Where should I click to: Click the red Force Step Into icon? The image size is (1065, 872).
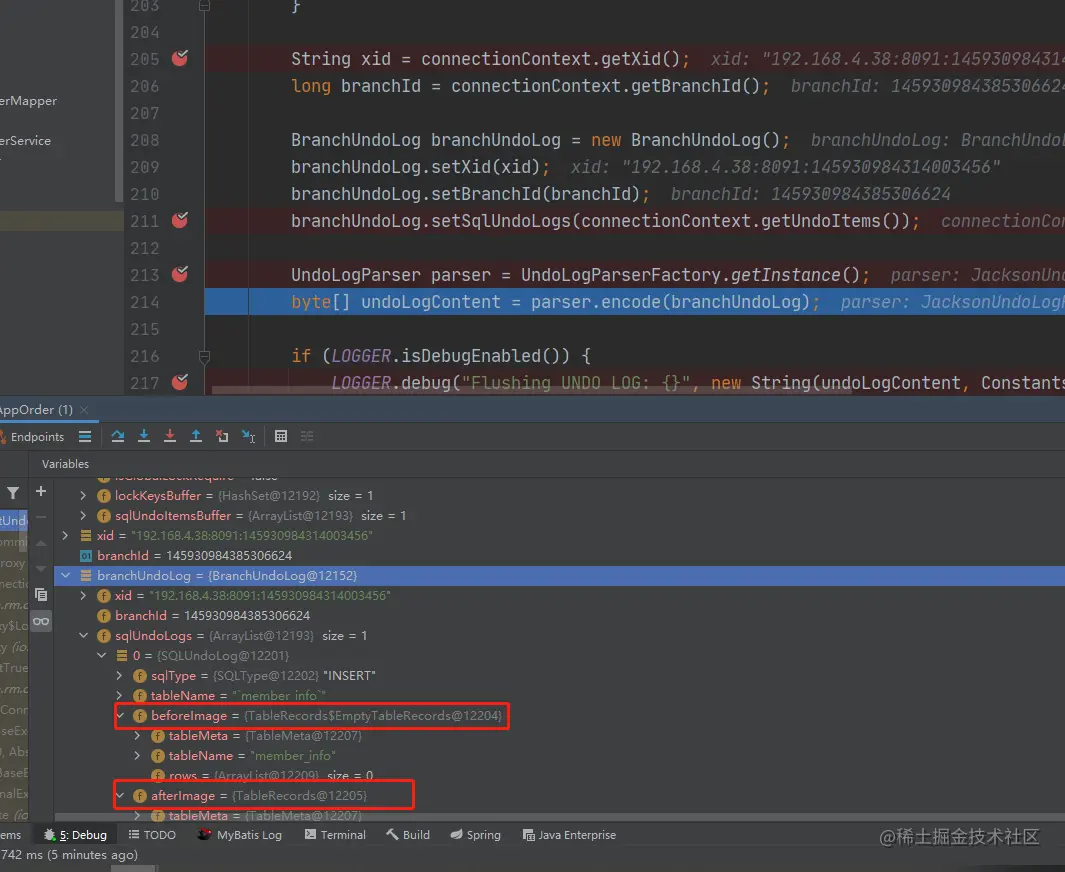(170, 436)
